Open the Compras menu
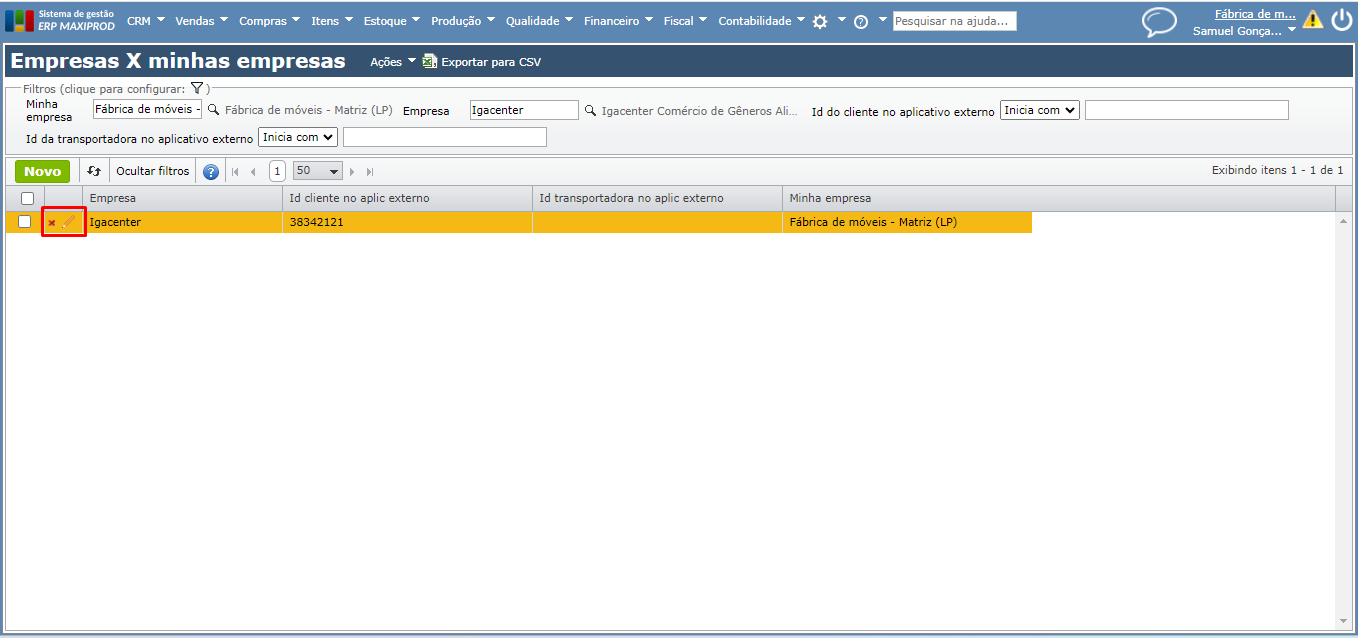The height and width of the screenshot is (638, 1358). (x=269, y=21)
